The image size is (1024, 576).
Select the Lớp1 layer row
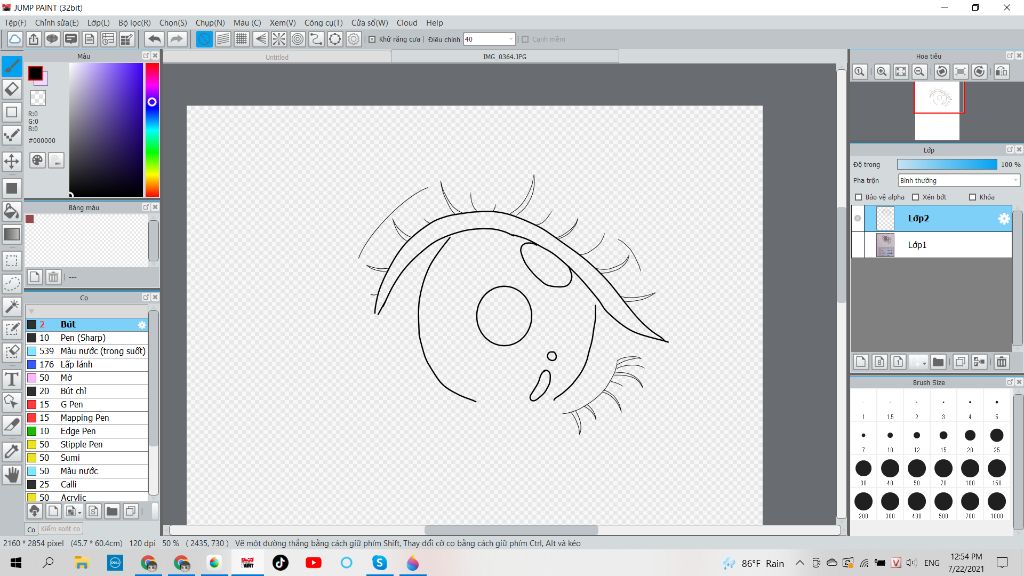coord(932,245)
